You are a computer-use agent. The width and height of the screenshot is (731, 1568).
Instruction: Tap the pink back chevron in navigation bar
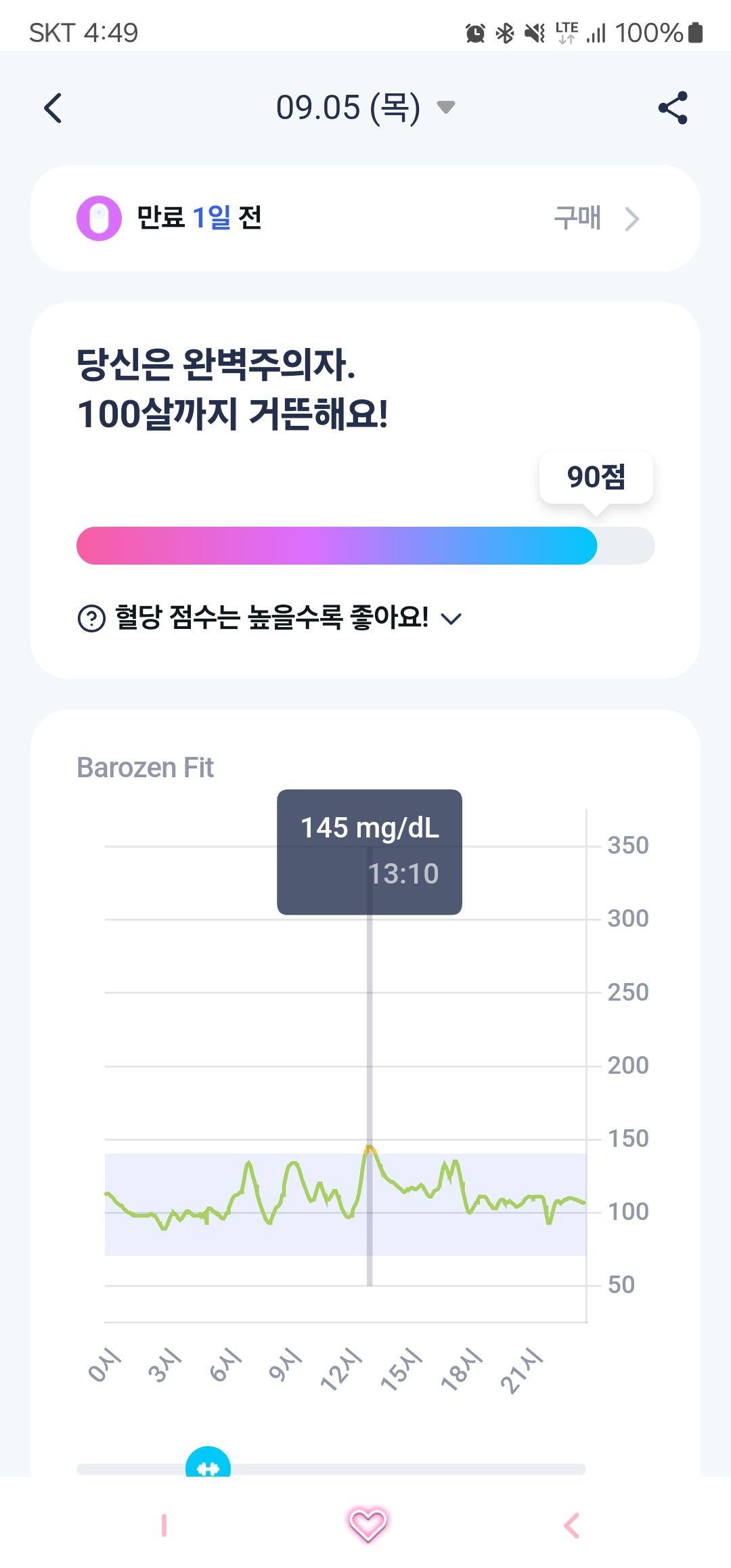tap(572, 1525)
